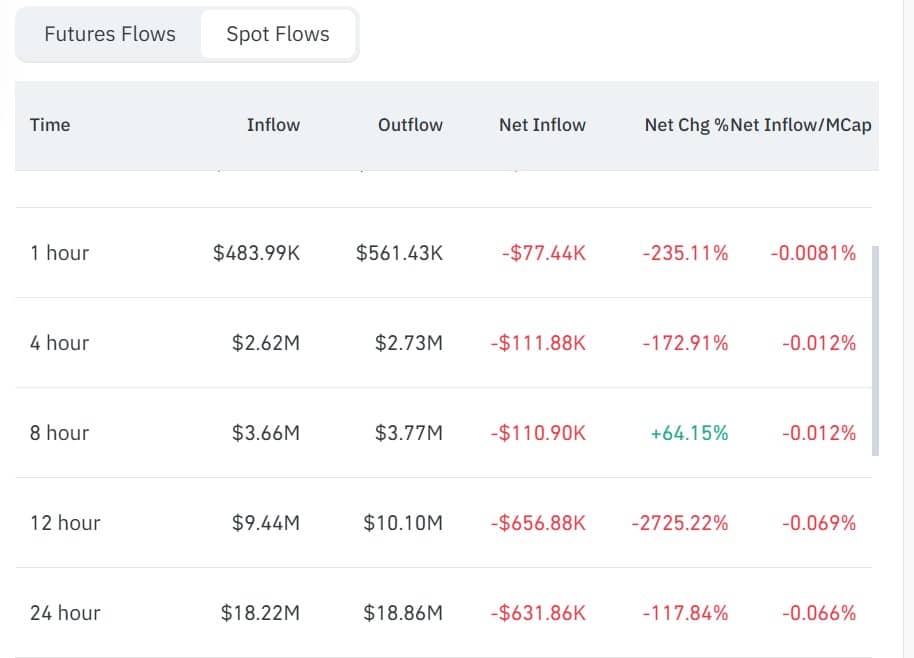Click the $18.22M inflow value

pos(260,613)
